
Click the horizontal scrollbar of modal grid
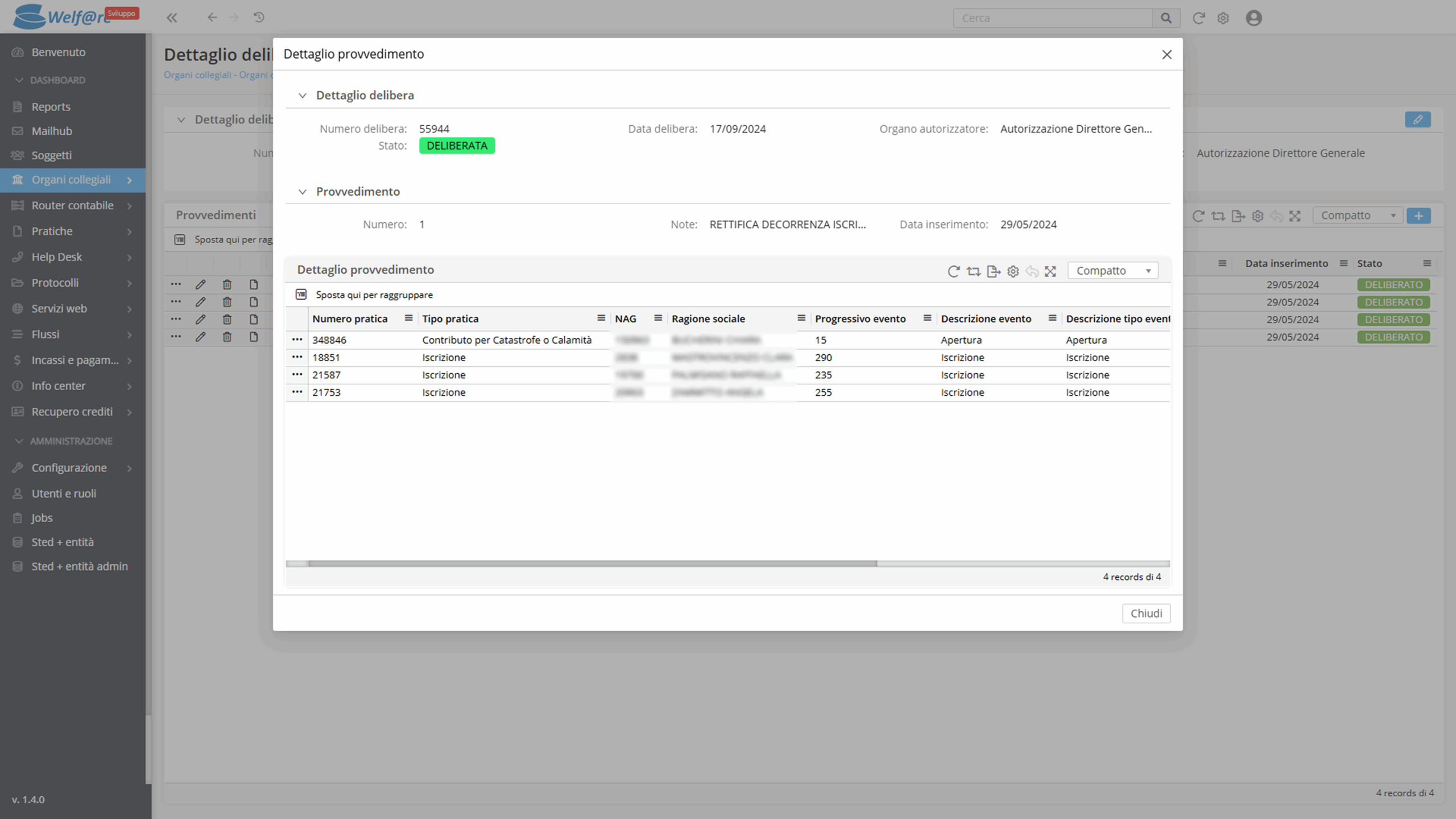pyautogui.click(x=593, y=564)
